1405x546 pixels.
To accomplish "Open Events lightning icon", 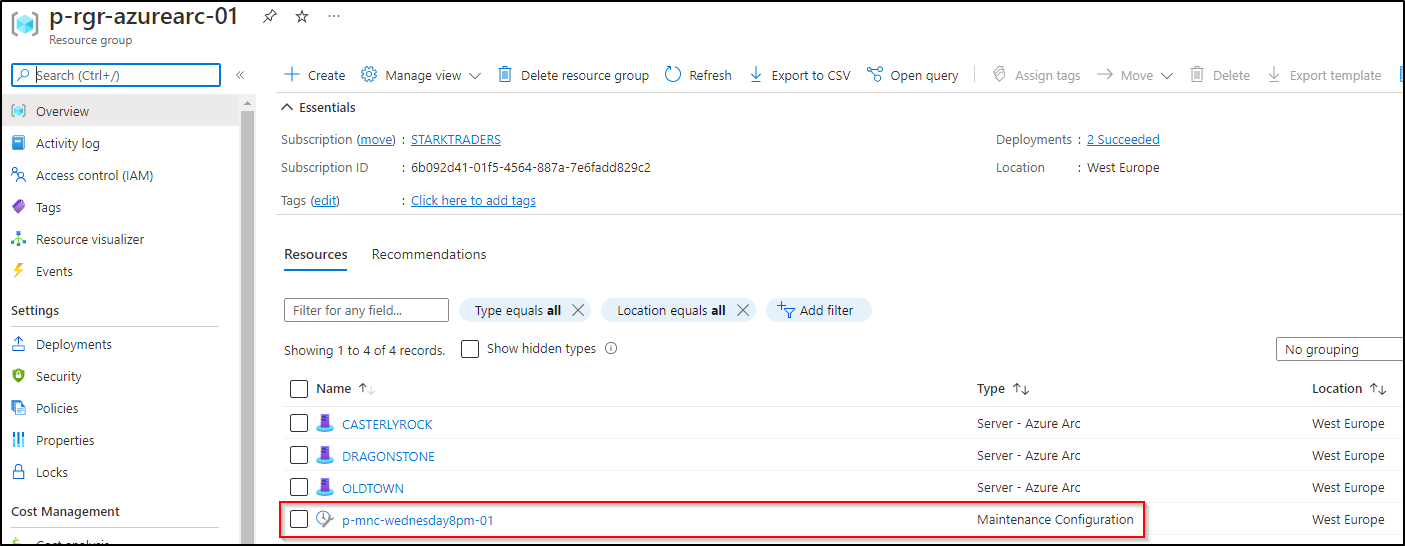I will click(x=19, y=271).
